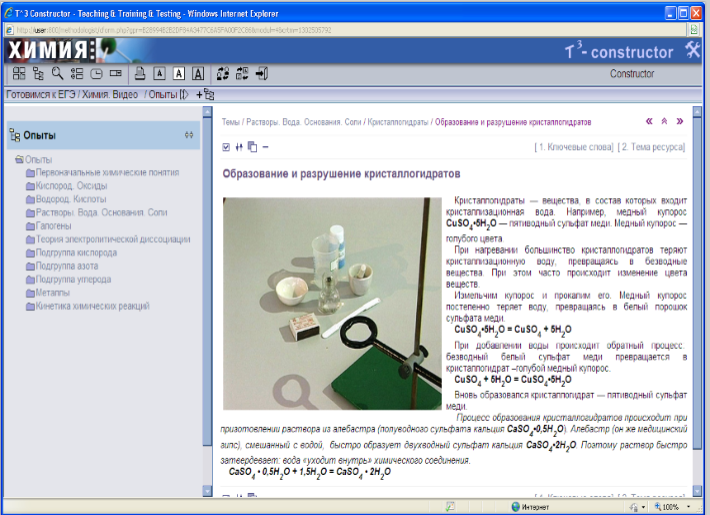The height and width of the screenshot is (515, 710).
Task: Click the exit door icon in toolbar
Action: coord(262,73)
